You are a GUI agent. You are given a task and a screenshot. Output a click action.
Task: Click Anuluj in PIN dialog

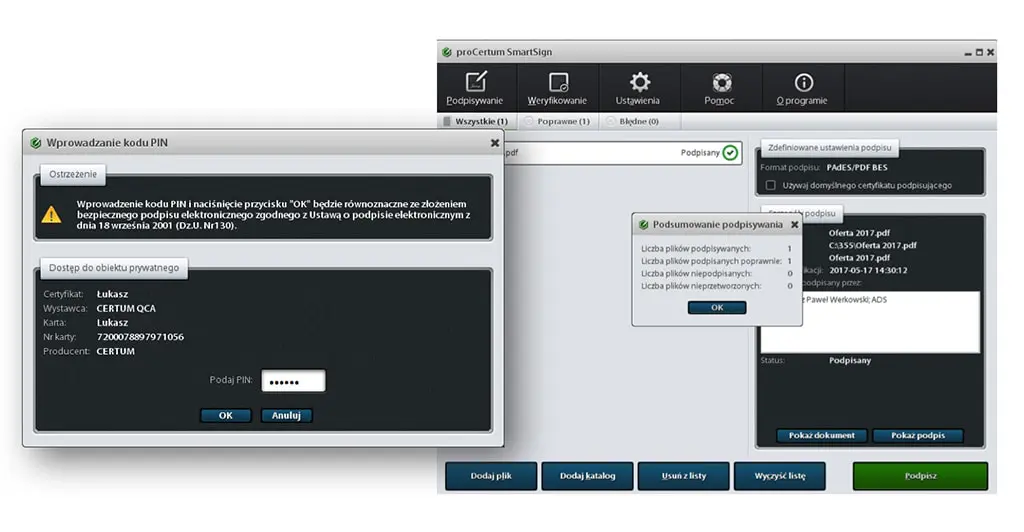point(286,416)
